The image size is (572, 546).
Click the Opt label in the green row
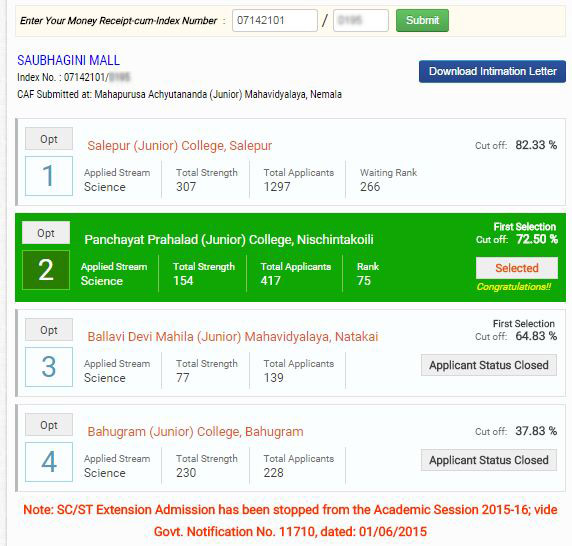(x=46, y=233)
